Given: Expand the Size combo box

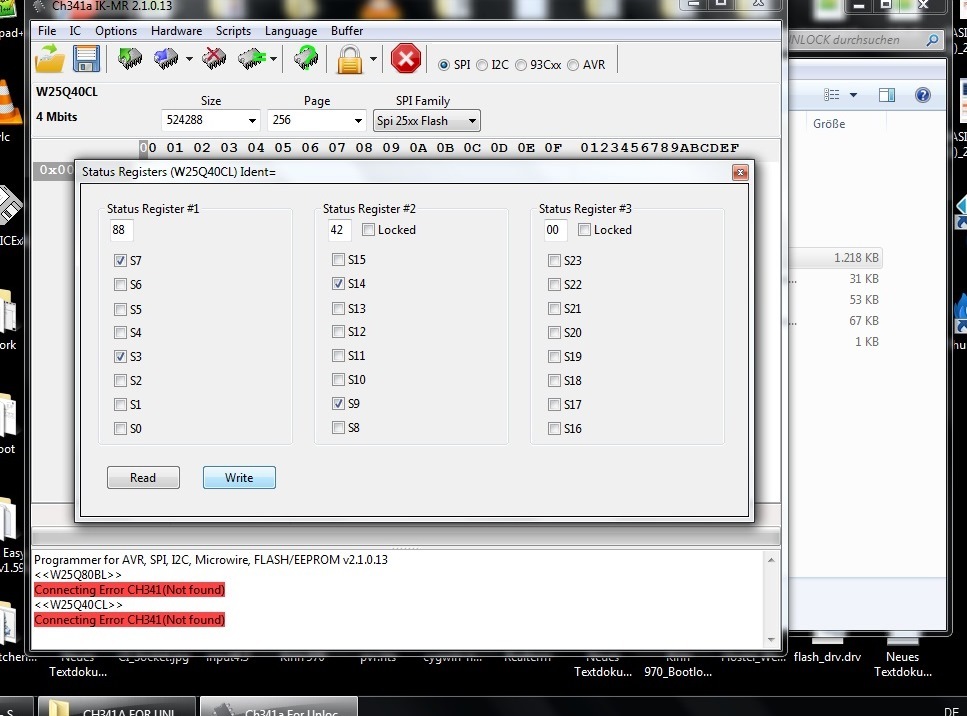Looking at the screenshot, I should (252, 120).
